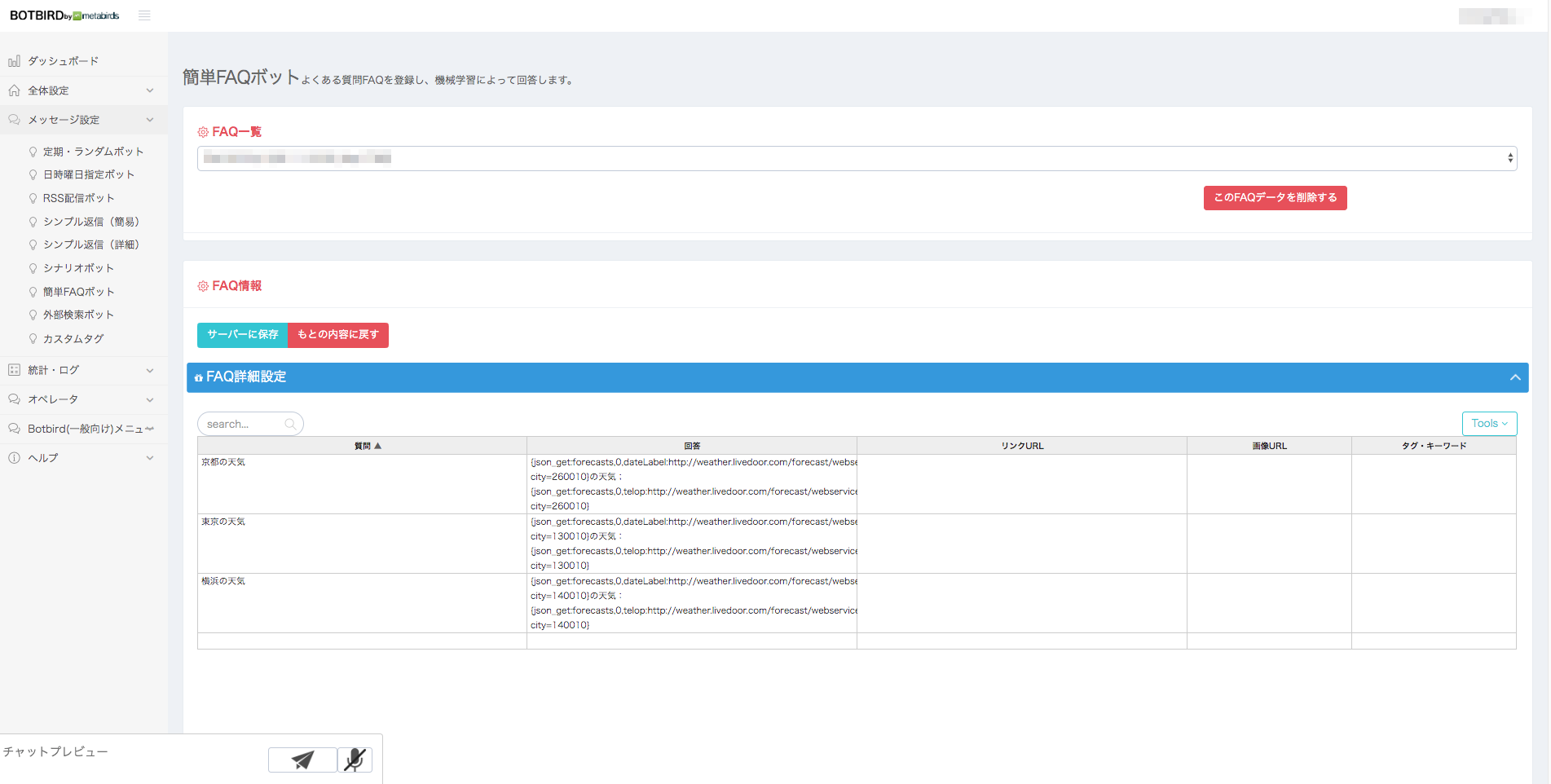Select the 京都の天気 question cell
The height and width of the screenshot is (784, 1551).
tap(362, 484)
